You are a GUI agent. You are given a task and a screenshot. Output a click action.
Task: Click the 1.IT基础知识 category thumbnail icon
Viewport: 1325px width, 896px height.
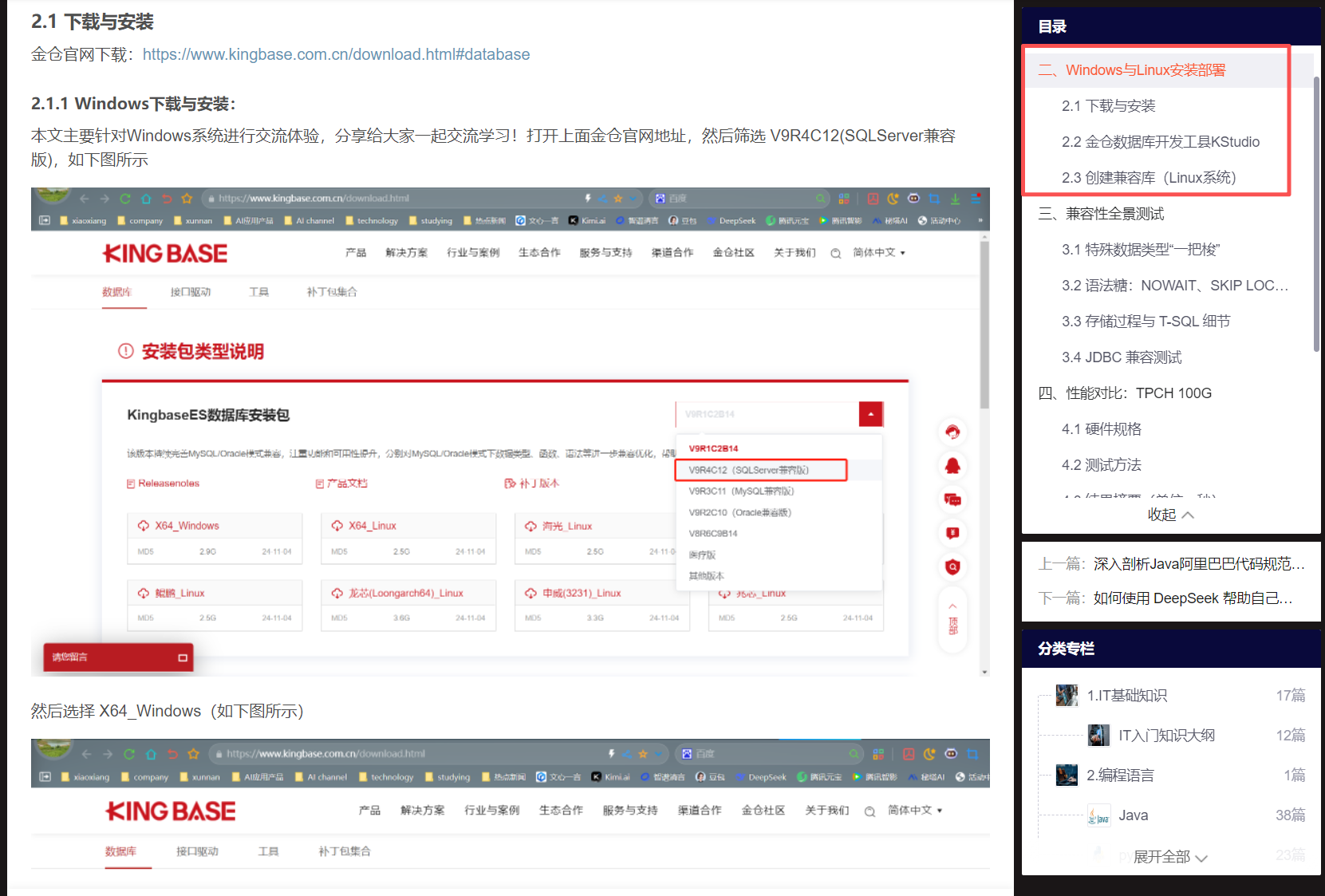point(1067,696)
